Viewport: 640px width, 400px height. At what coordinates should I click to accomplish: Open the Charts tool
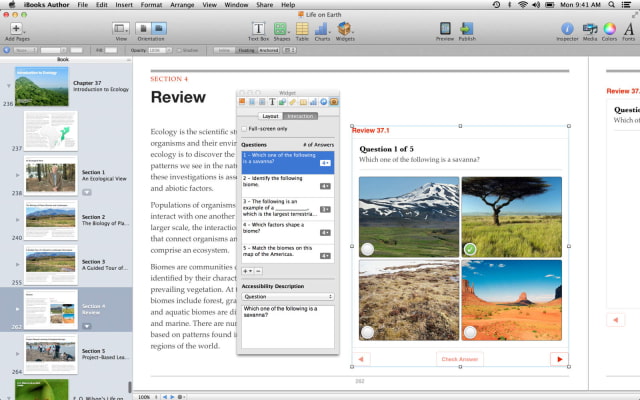coord(322,28)
